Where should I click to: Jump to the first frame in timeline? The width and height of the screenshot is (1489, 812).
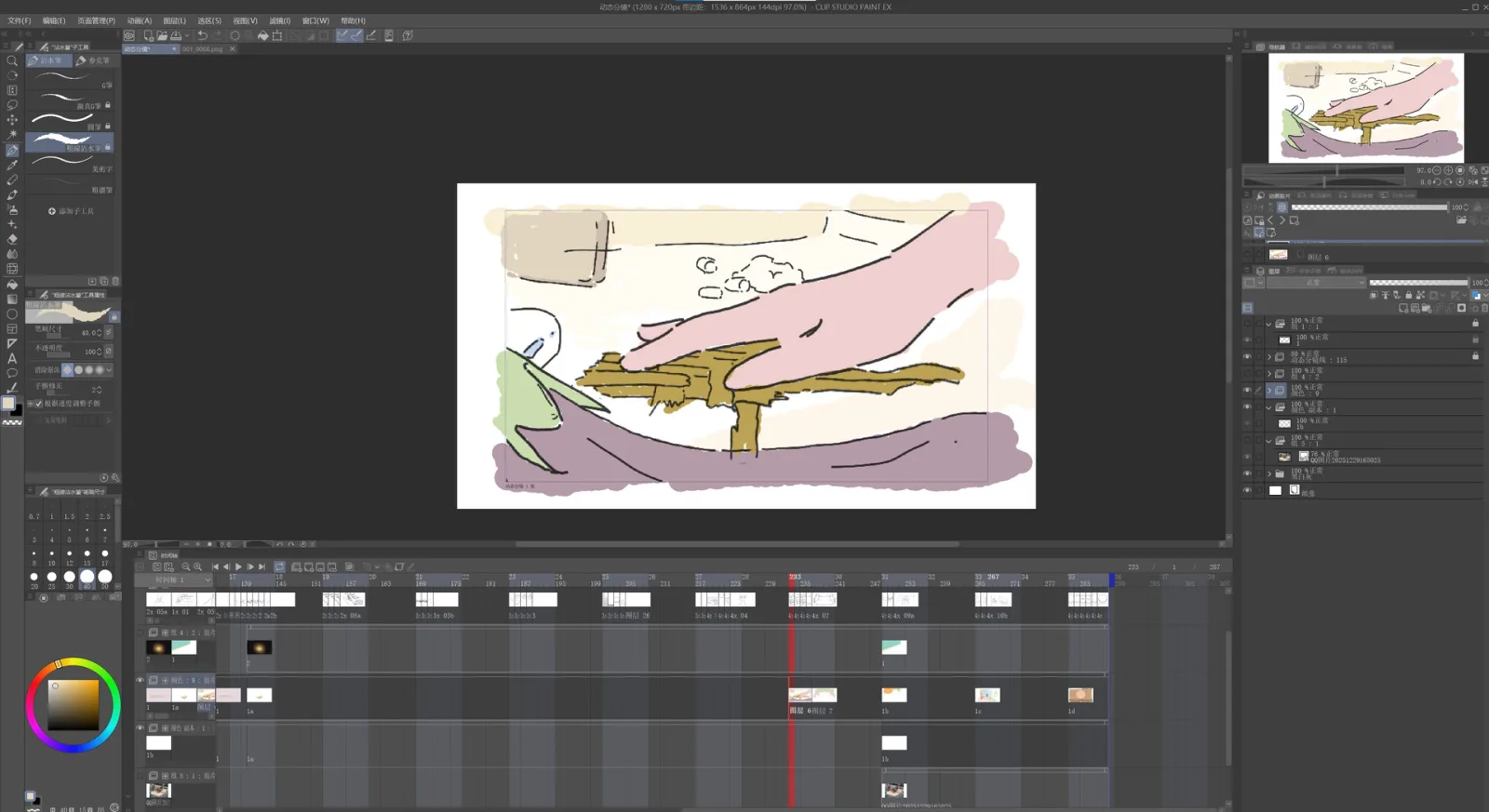pyautogui.click(x=215, y=566)
